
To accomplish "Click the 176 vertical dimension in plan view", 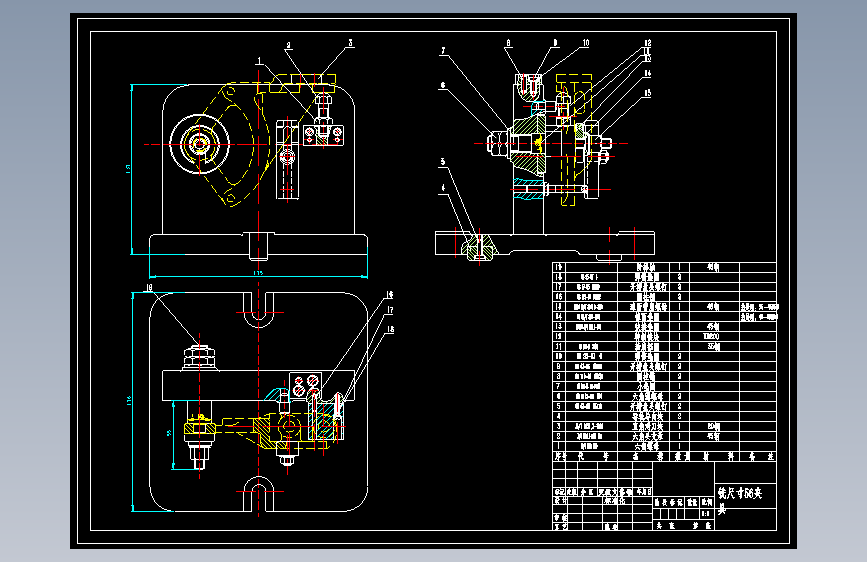I will coord(129,401).
